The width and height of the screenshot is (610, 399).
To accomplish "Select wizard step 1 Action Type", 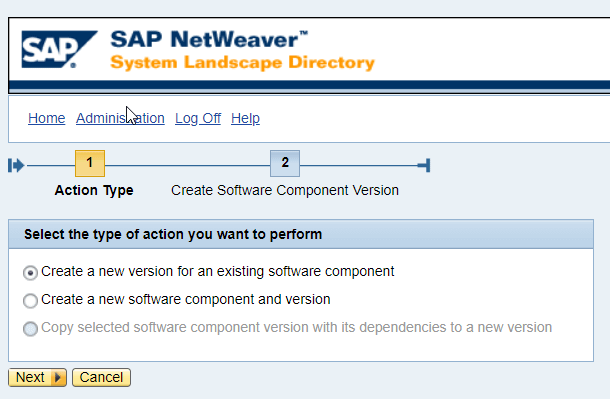I will (90, 163).
